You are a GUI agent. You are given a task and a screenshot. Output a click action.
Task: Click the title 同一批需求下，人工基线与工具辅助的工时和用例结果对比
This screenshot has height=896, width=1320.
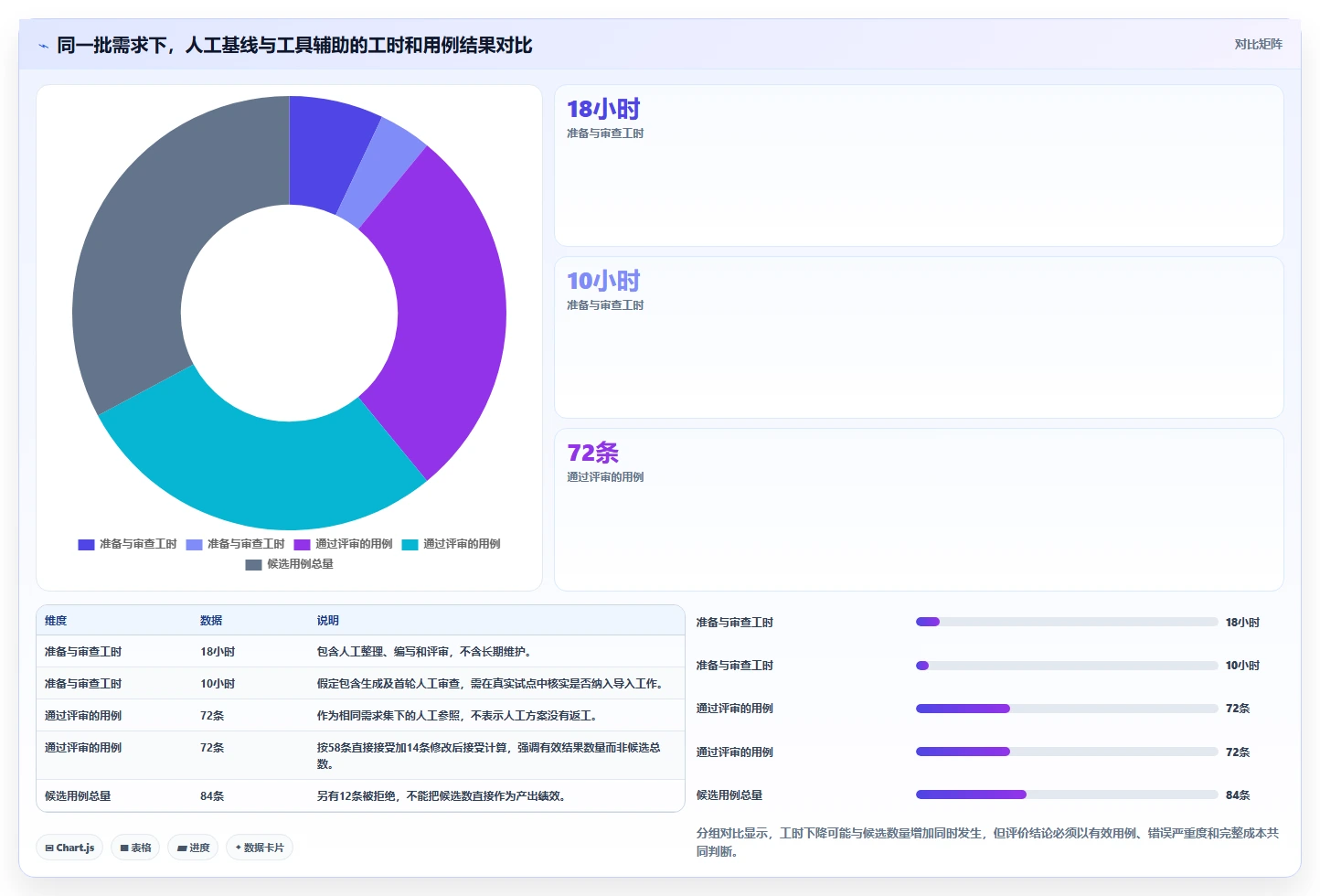[x=294, y=45]
